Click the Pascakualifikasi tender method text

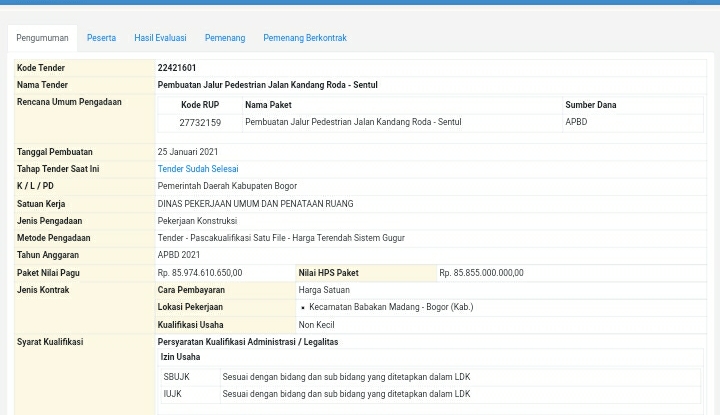pos(280,238)
